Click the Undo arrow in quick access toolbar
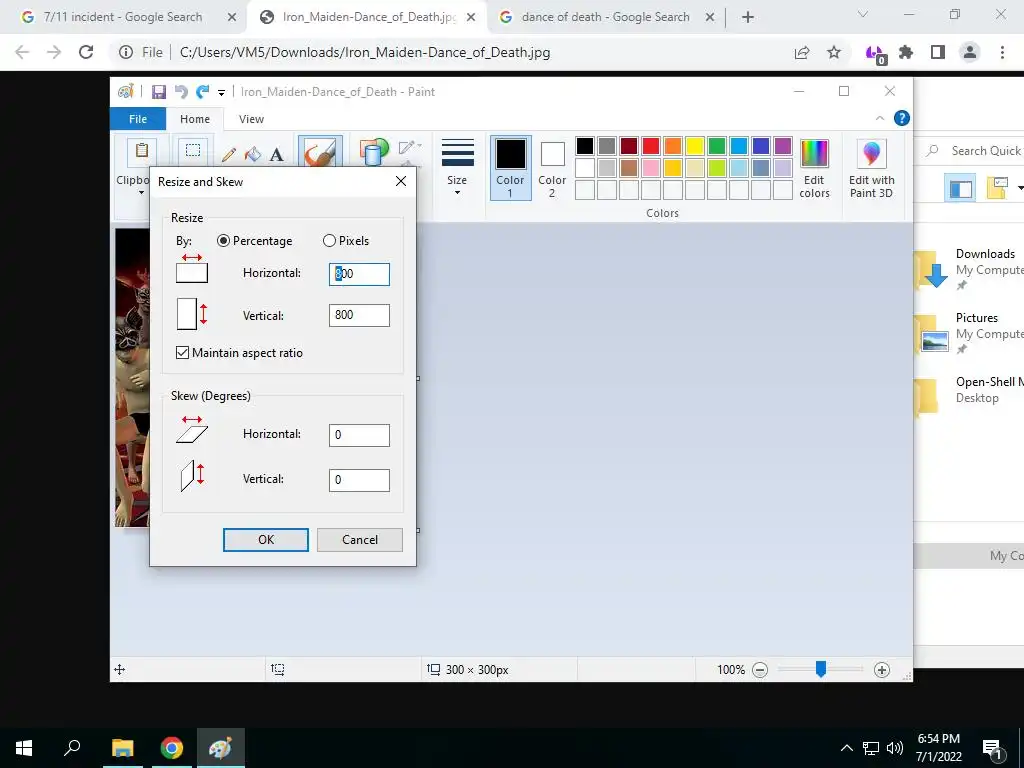The height and width of the screenshot is (768, 1024). pyautogui.click(x=181, y=92)
